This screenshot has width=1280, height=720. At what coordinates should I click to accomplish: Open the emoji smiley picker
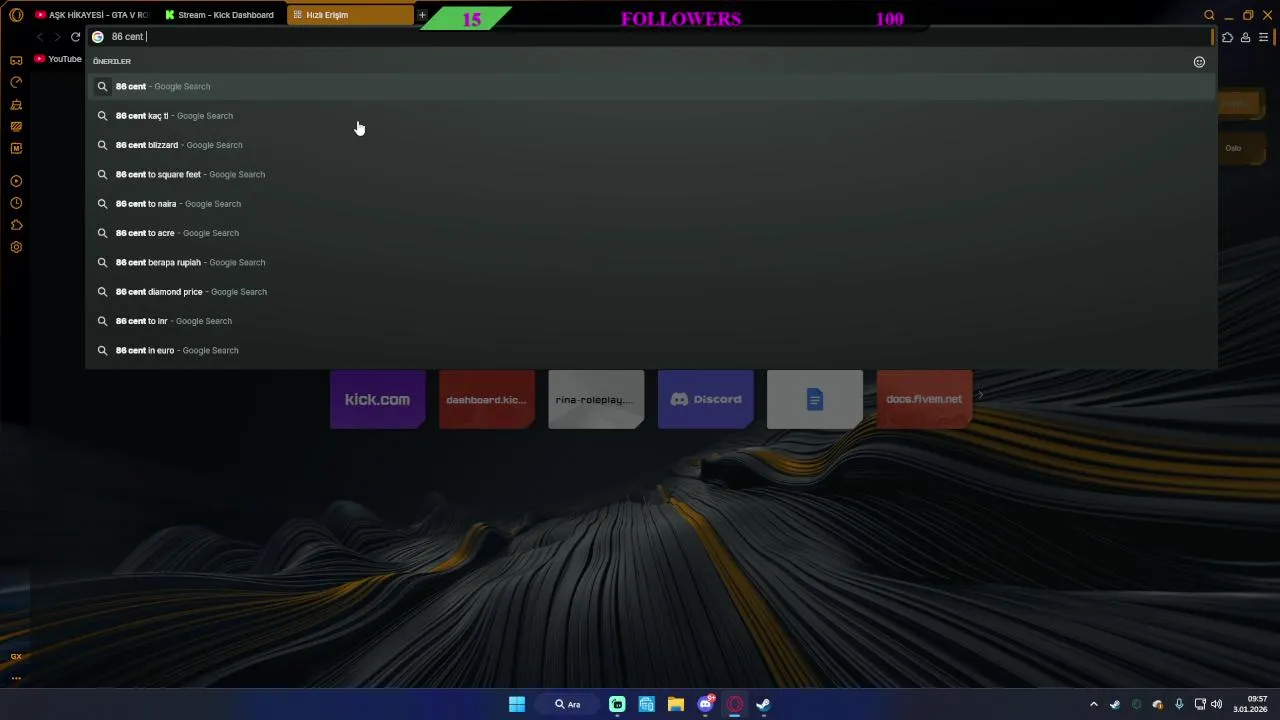1199,62
